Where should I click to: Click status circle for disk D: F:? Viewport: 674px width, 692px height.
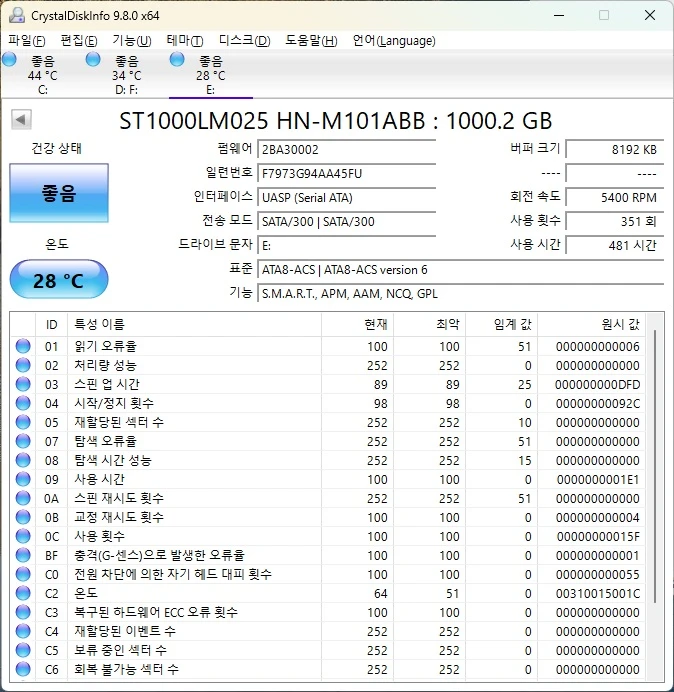tap(93, 60)
